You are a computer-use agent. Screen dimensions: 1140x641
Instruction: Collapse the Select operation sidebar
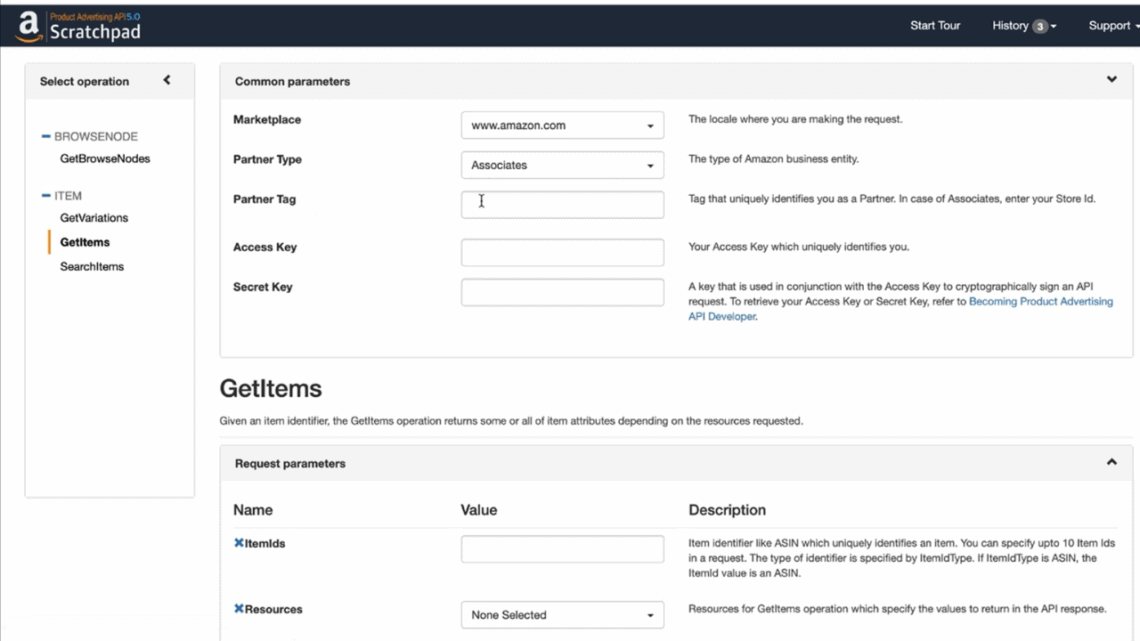point(168,80)
